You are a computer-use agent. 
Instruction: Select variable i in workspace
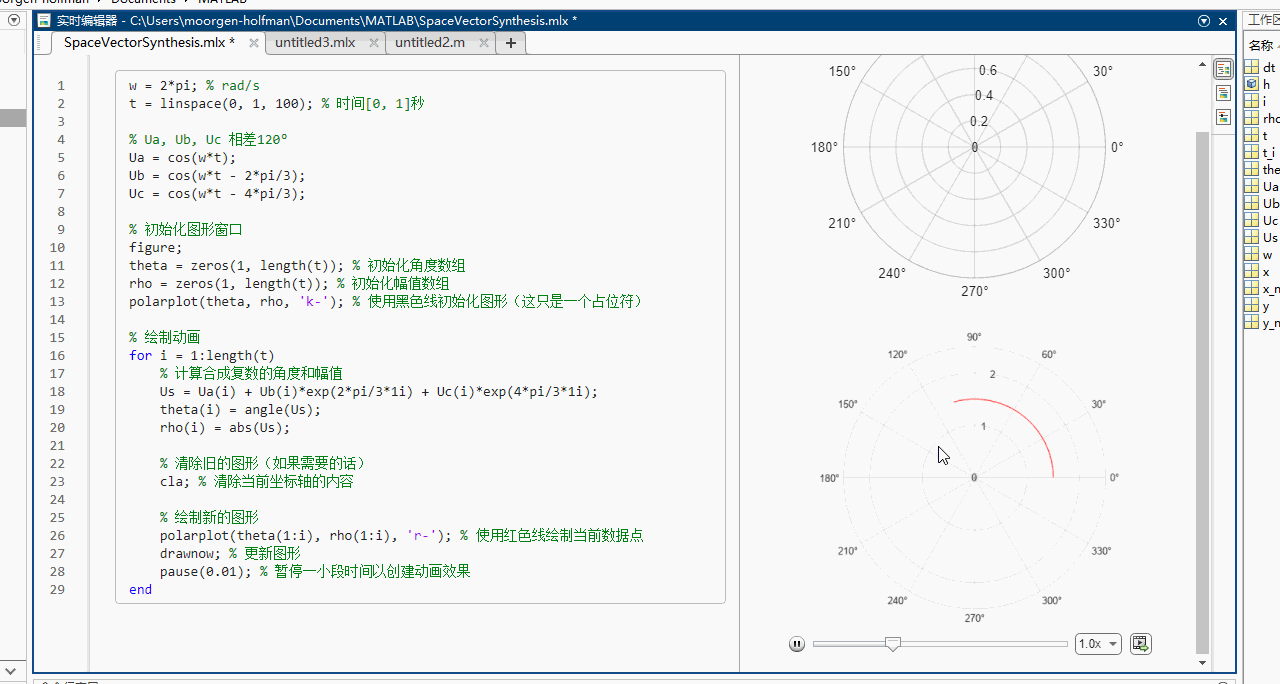pyautogui.click(x=1262, y=101)
